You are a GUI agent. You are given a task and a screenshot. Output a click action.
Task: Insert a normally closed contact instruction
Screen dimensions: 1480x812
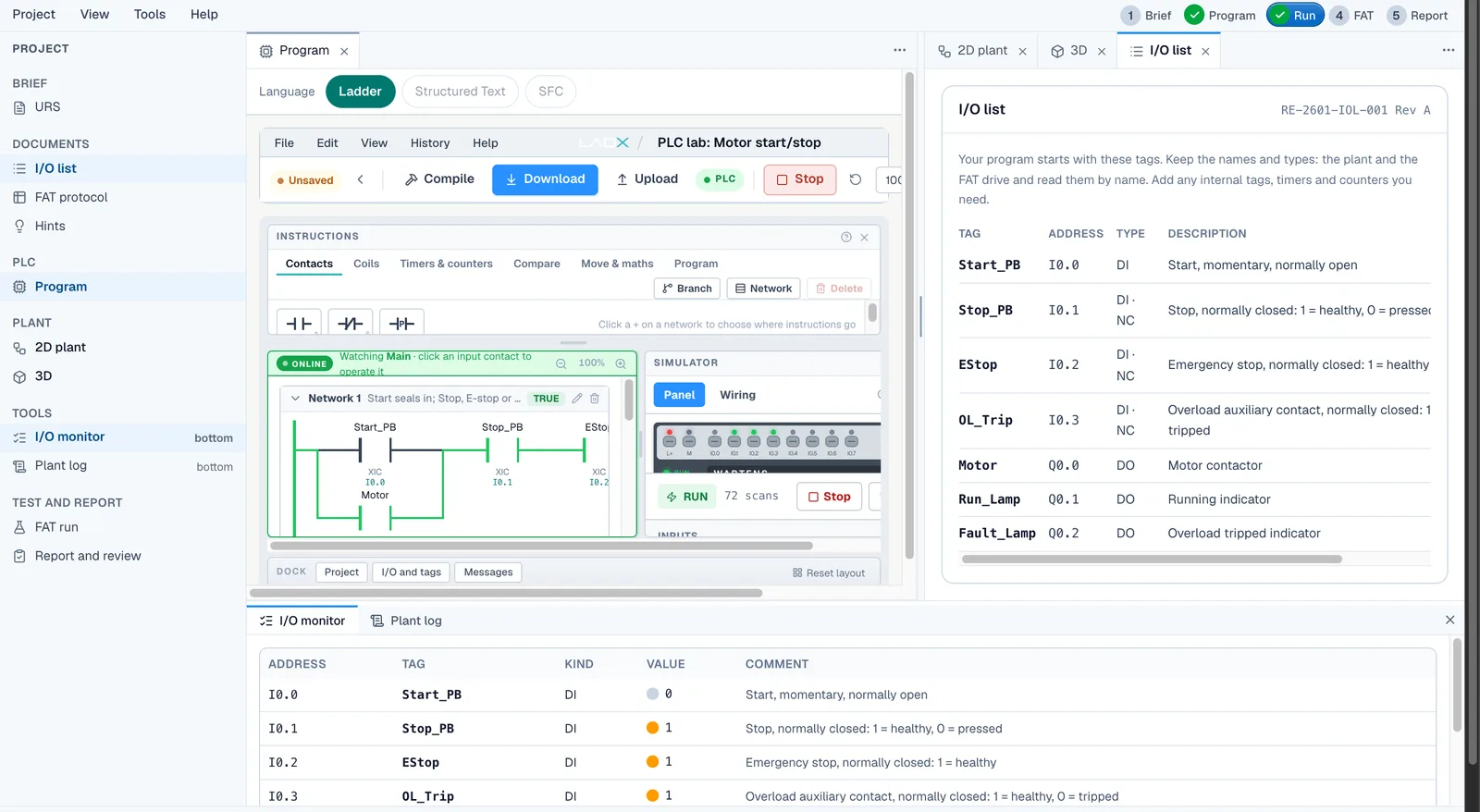pos(351,323)
